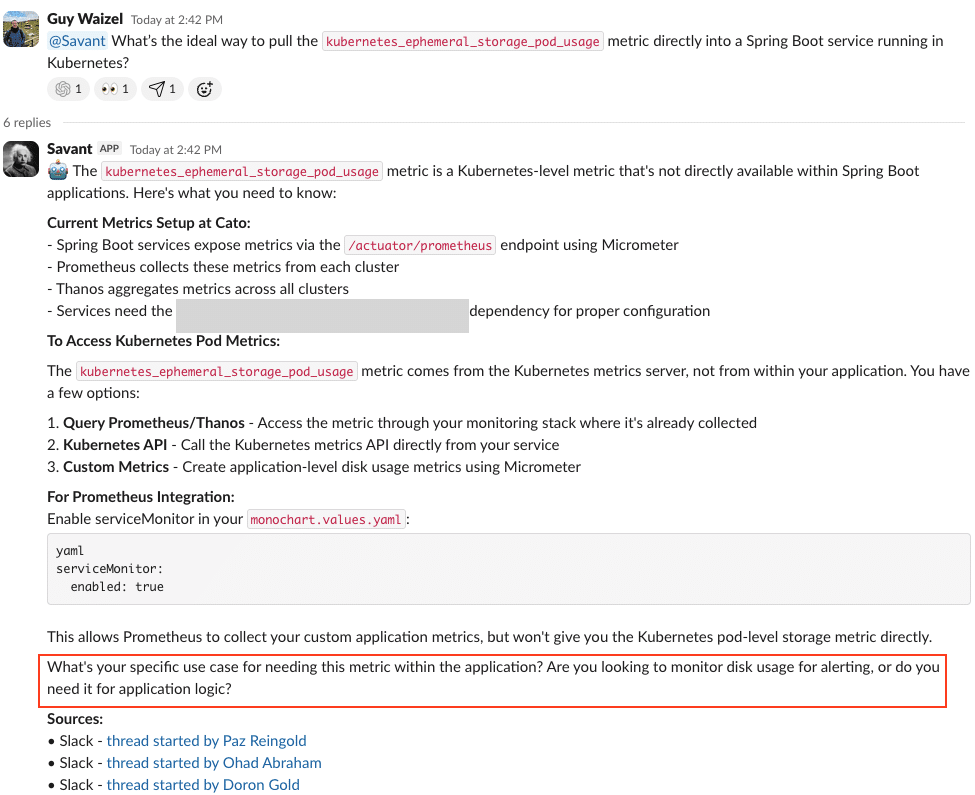Open the add reaction emoji picker
The width and height of the screenshot is (975, 795).
205,89
